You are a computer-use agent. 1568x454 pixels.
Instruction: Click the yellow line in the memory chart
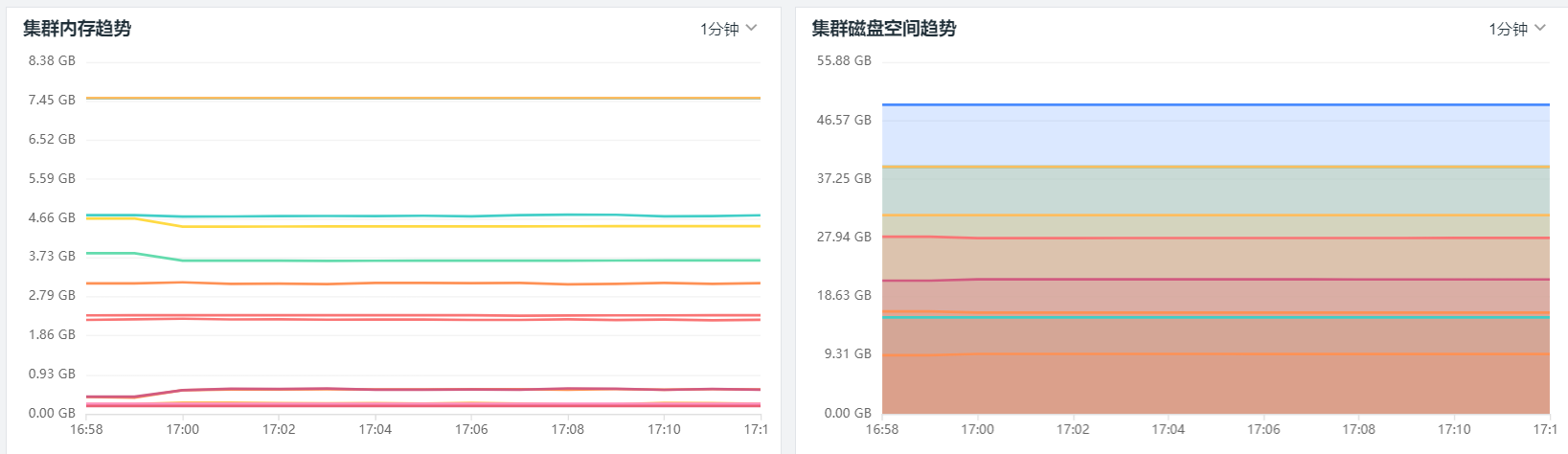(x=421, y=226)
